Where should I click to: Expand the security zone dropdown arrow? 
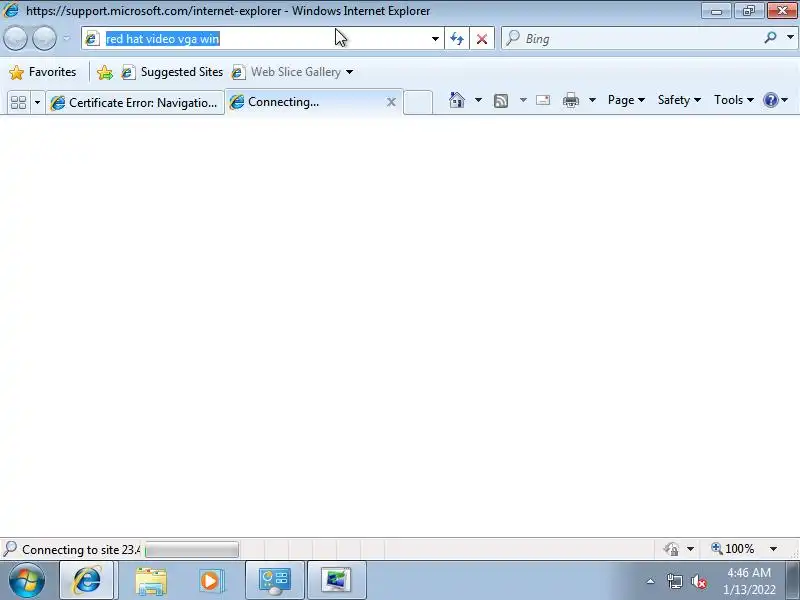690,549
